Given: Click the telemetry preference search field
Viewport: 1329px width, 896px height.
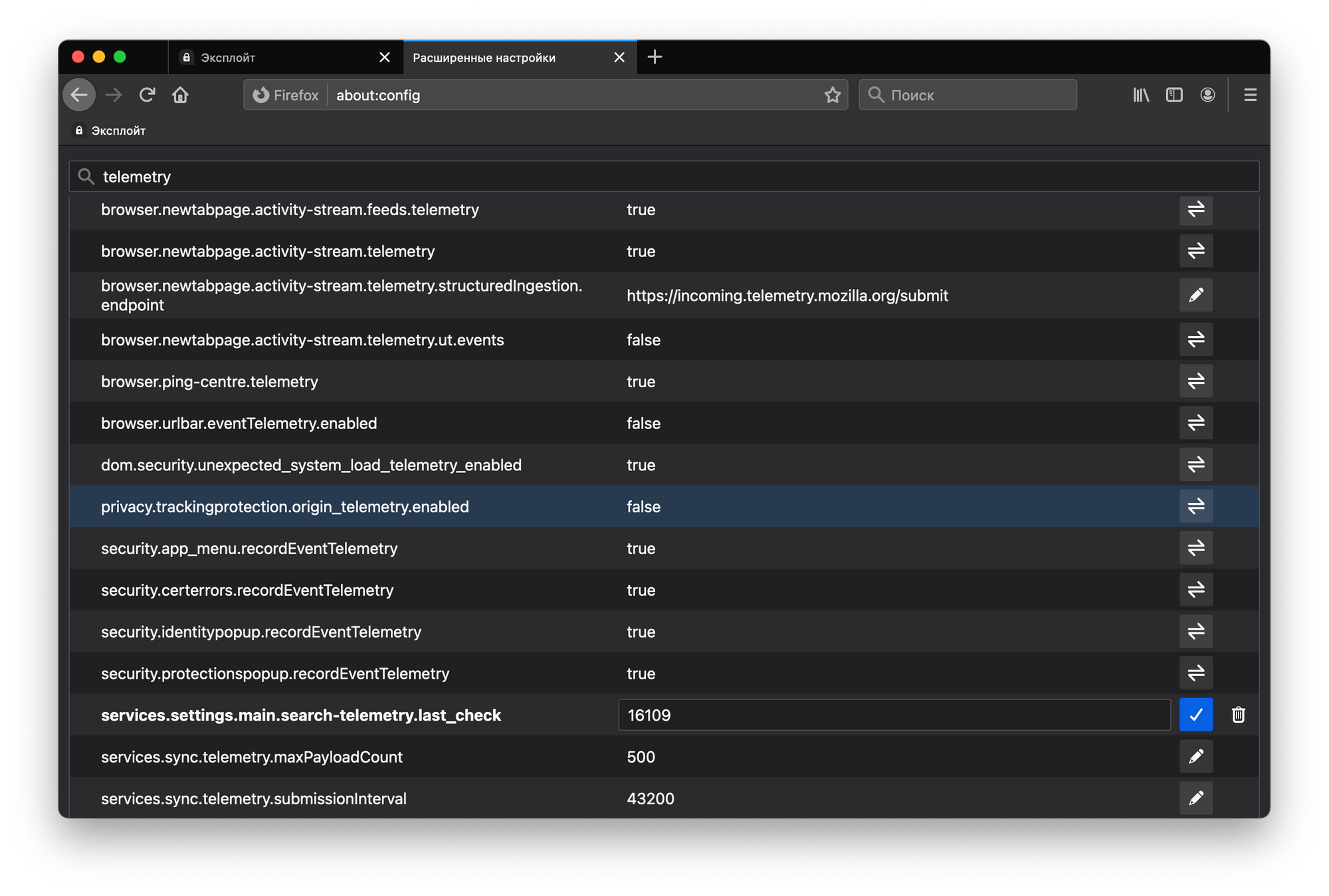Looking at the screenshot, I should tap(664, 177).
